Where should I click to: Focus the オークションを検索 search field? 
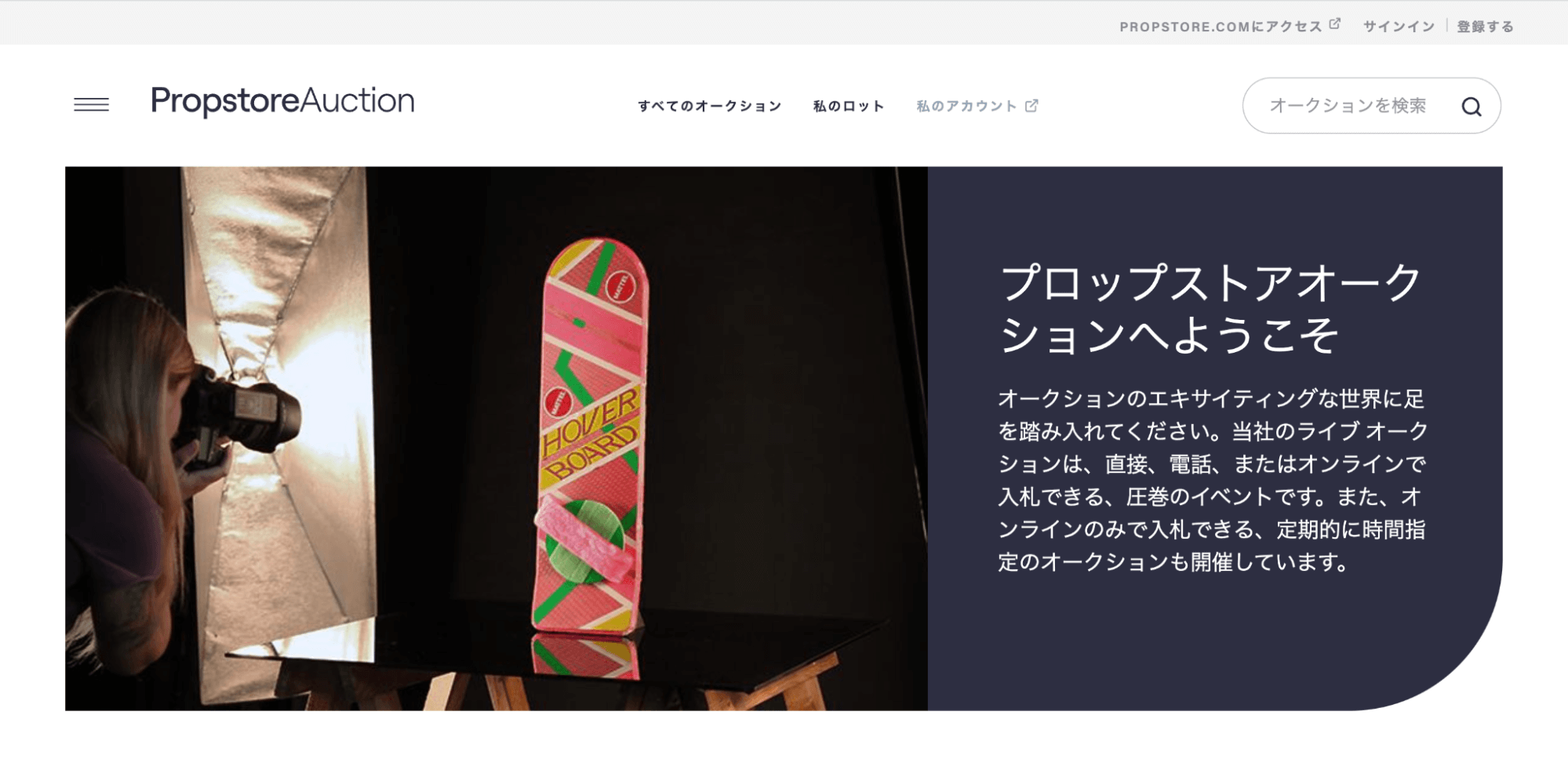(1348, 106)
